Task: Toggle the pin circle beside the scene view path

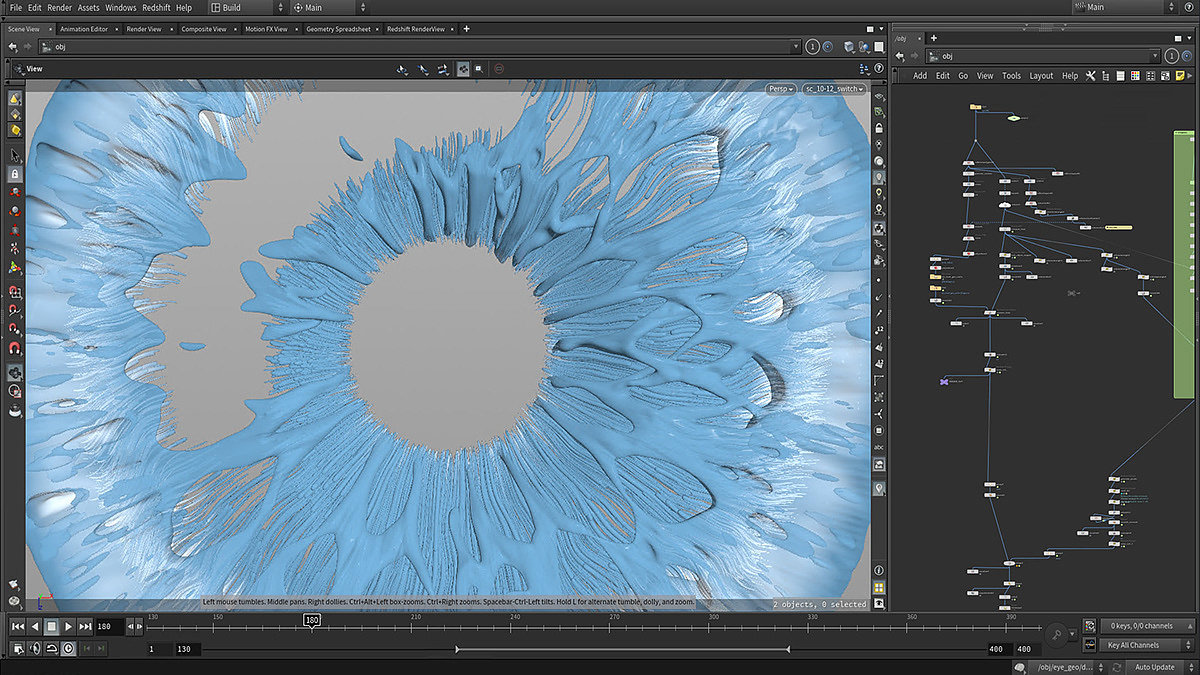Action: (812, 47)
